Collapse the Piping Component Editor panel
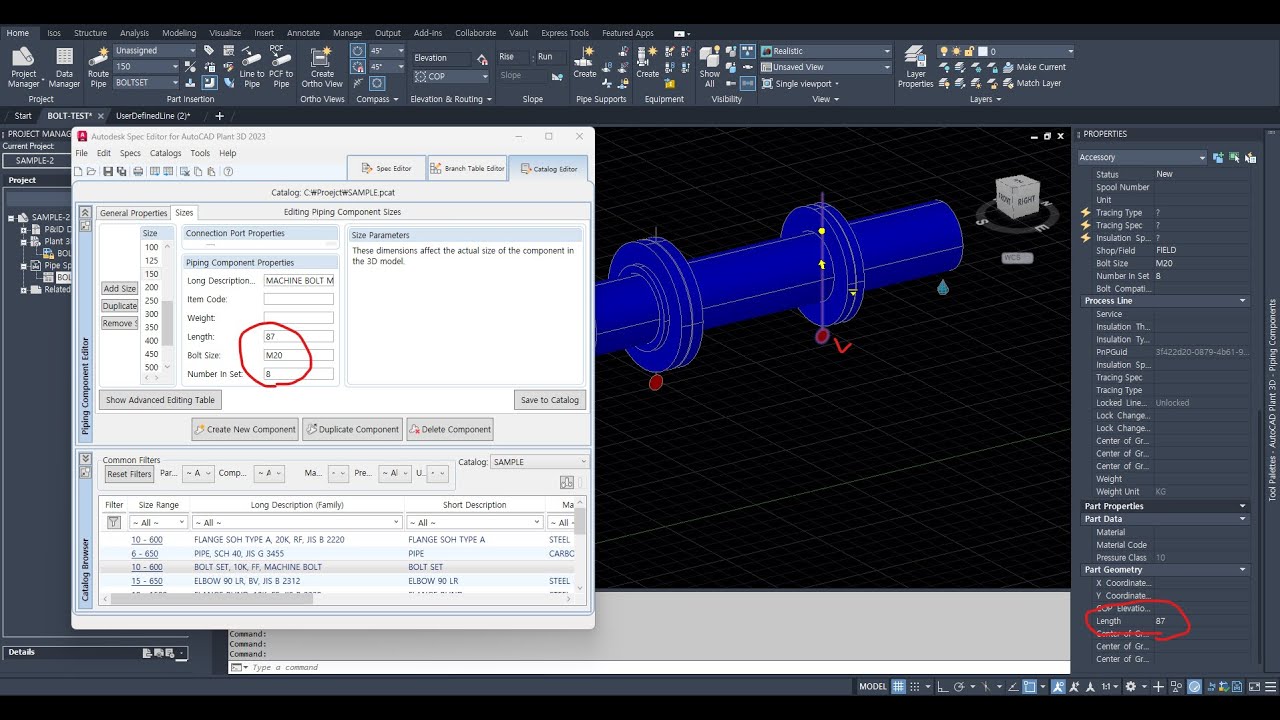1280x720 pixels. tap(86, 212)
